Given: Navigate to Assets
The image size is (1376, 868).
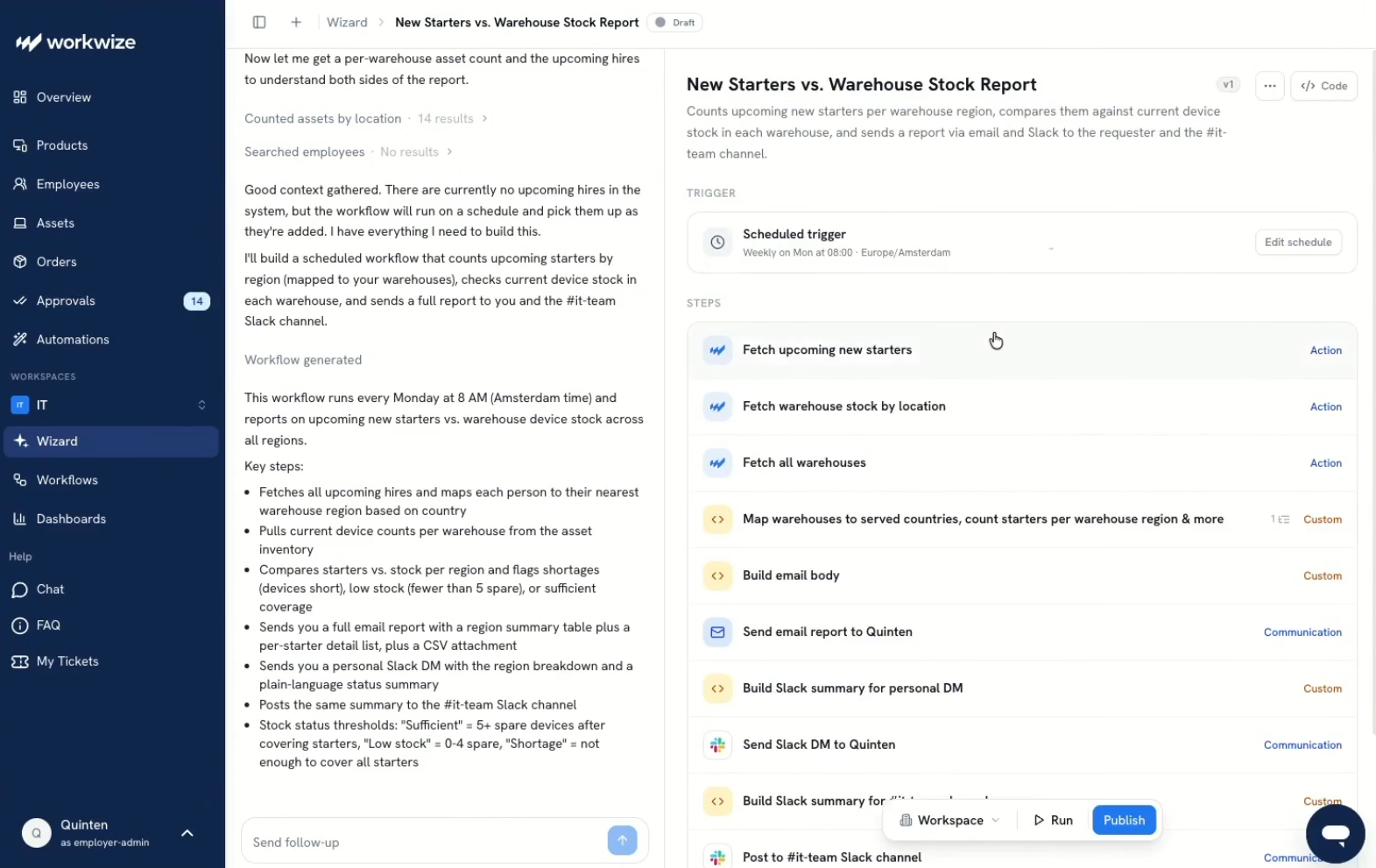Looking at the screenshot, I should pos(111,223).
